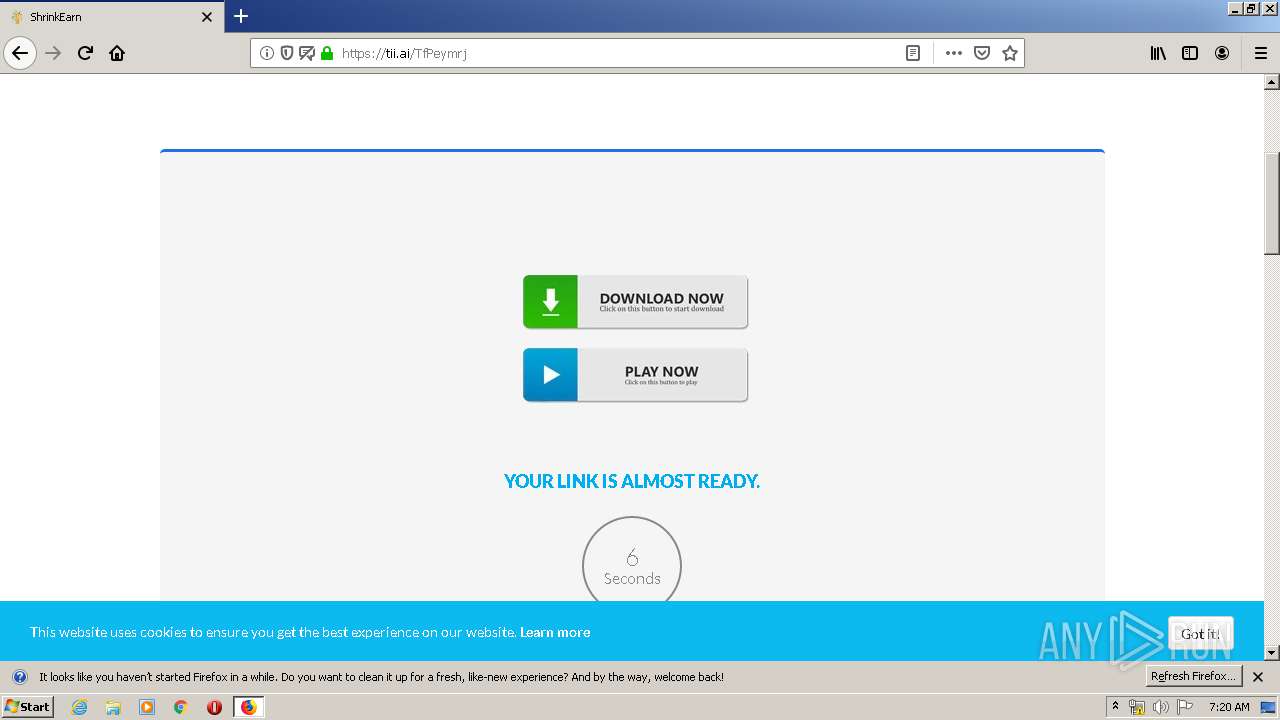The image size is (1280, 720).
Task: Click the blue play triangle icon
Action: (550, 375)
